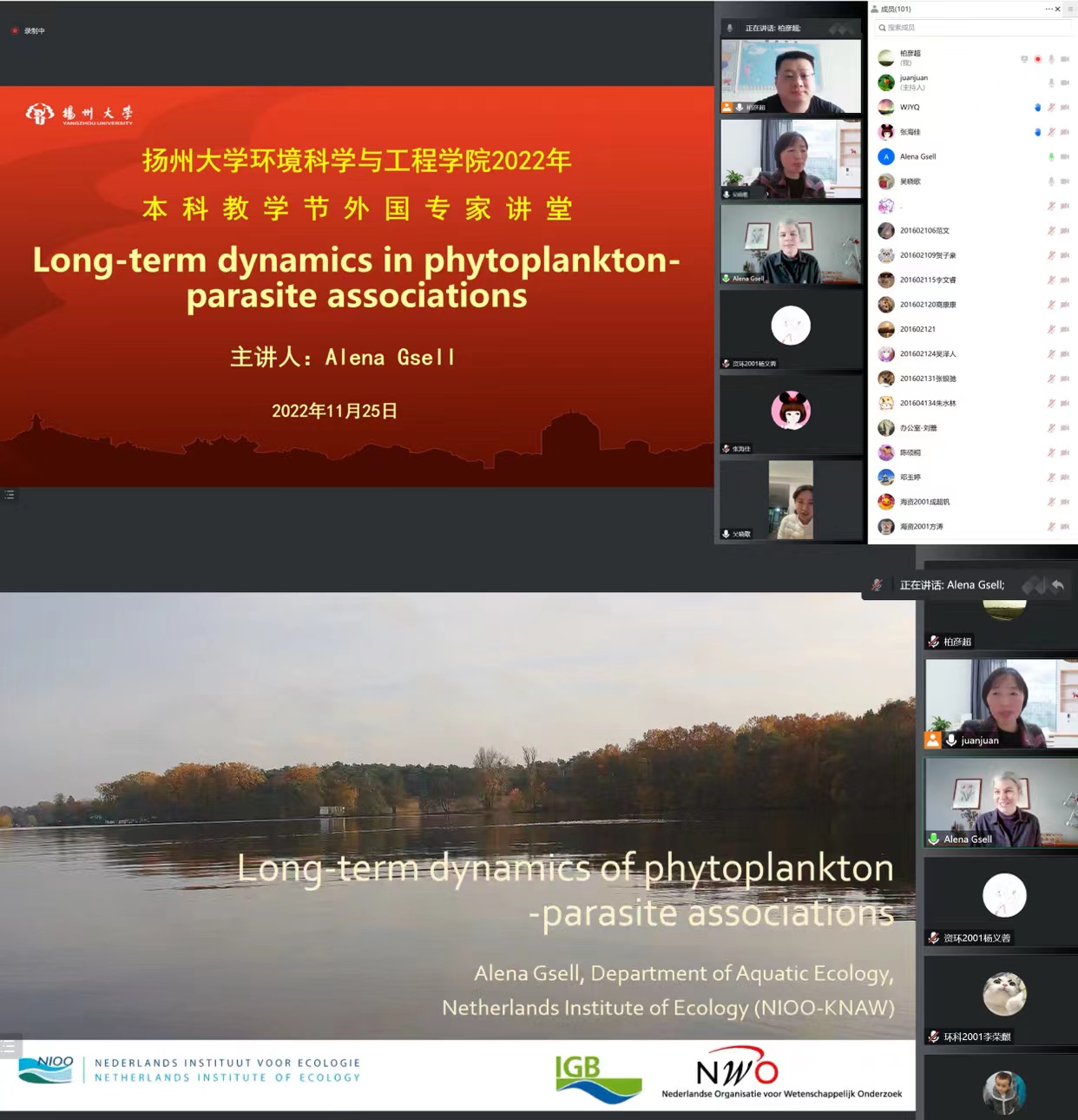Select member 201602106范文 in the list

(924, 231)
